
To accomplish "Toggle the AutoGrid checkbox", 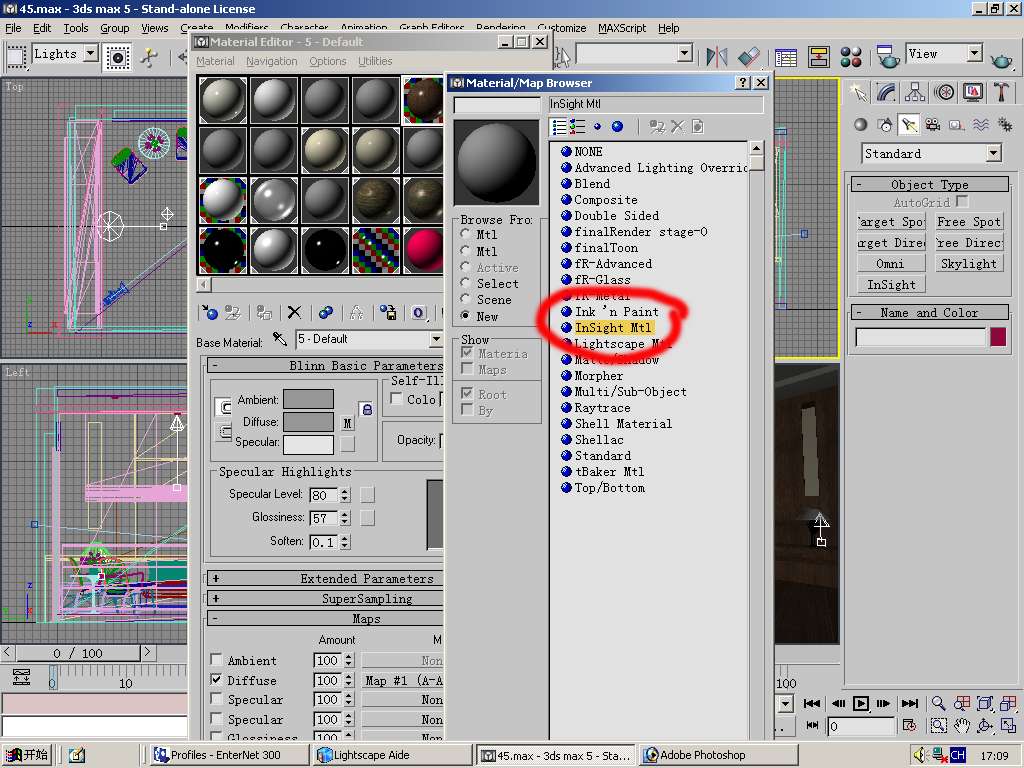I will click(x=961, y=201).
